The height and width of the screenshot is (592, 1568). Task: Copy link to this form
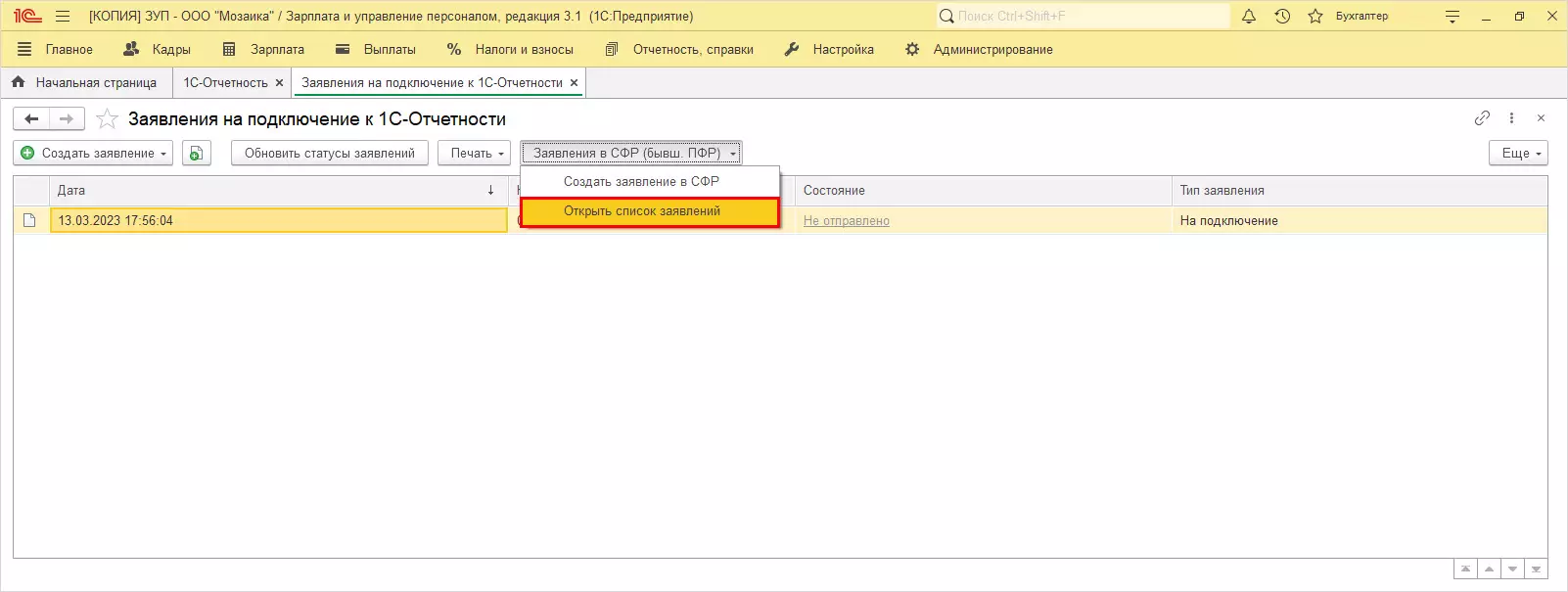click(1482, 118)
